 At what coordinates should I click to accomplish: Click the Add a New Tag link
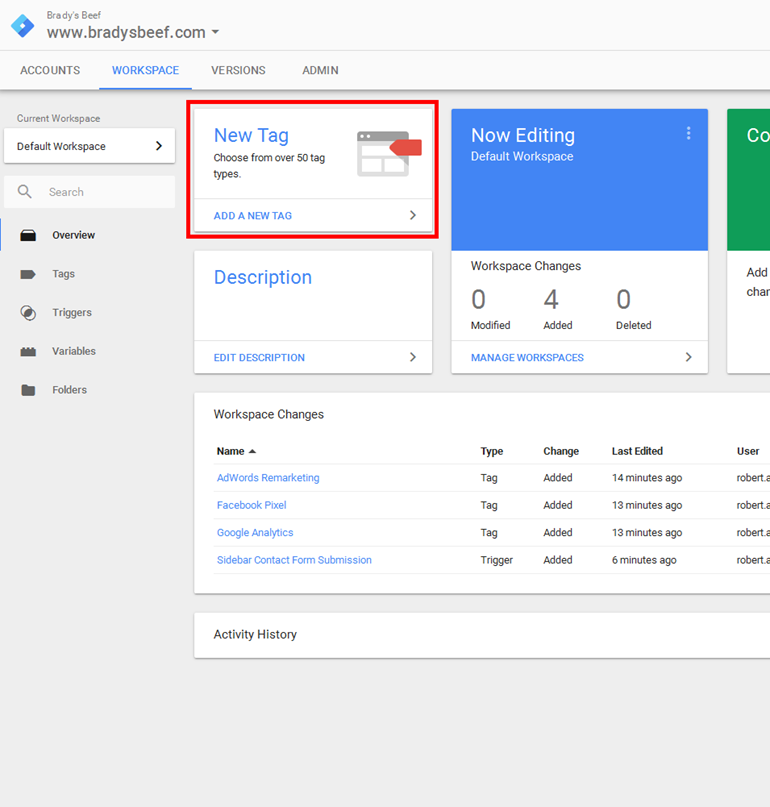pyautogui.click(x=253, y=216)
